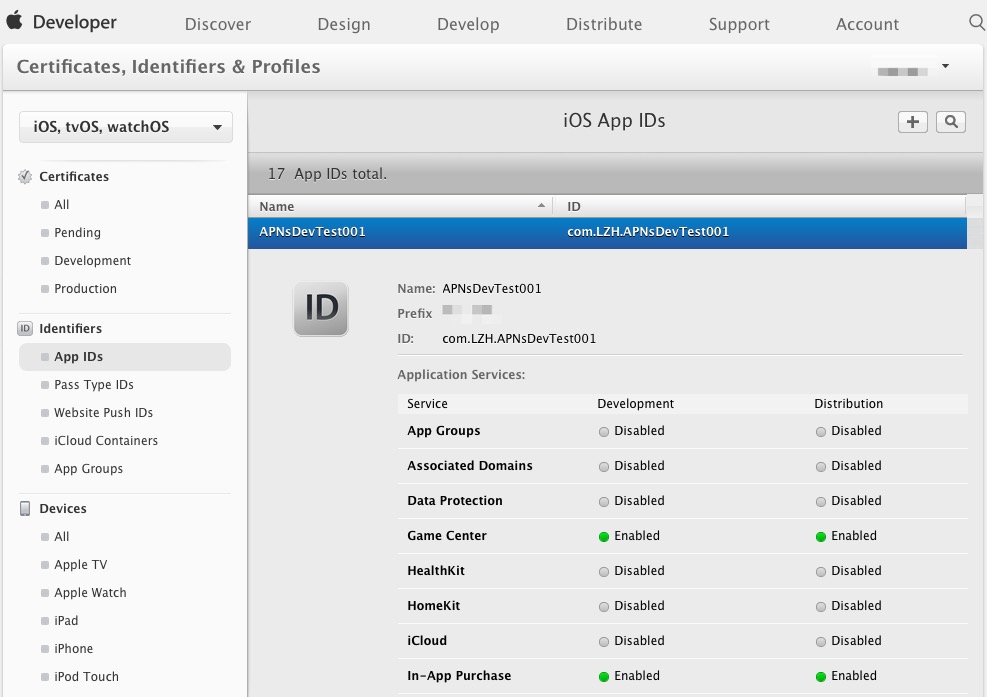Sort by Name column arrow

(541, 206)
